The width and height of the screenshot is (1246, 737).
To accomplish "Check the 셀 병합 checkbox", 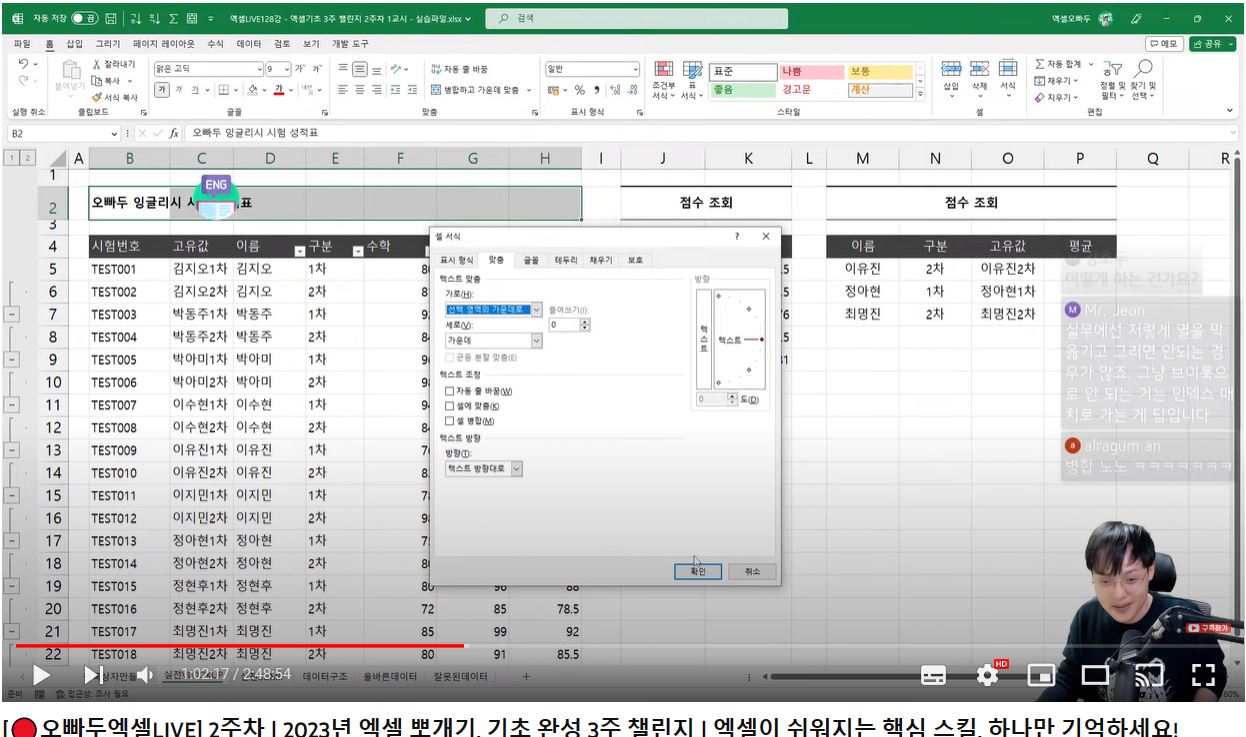I will point(450,421).
